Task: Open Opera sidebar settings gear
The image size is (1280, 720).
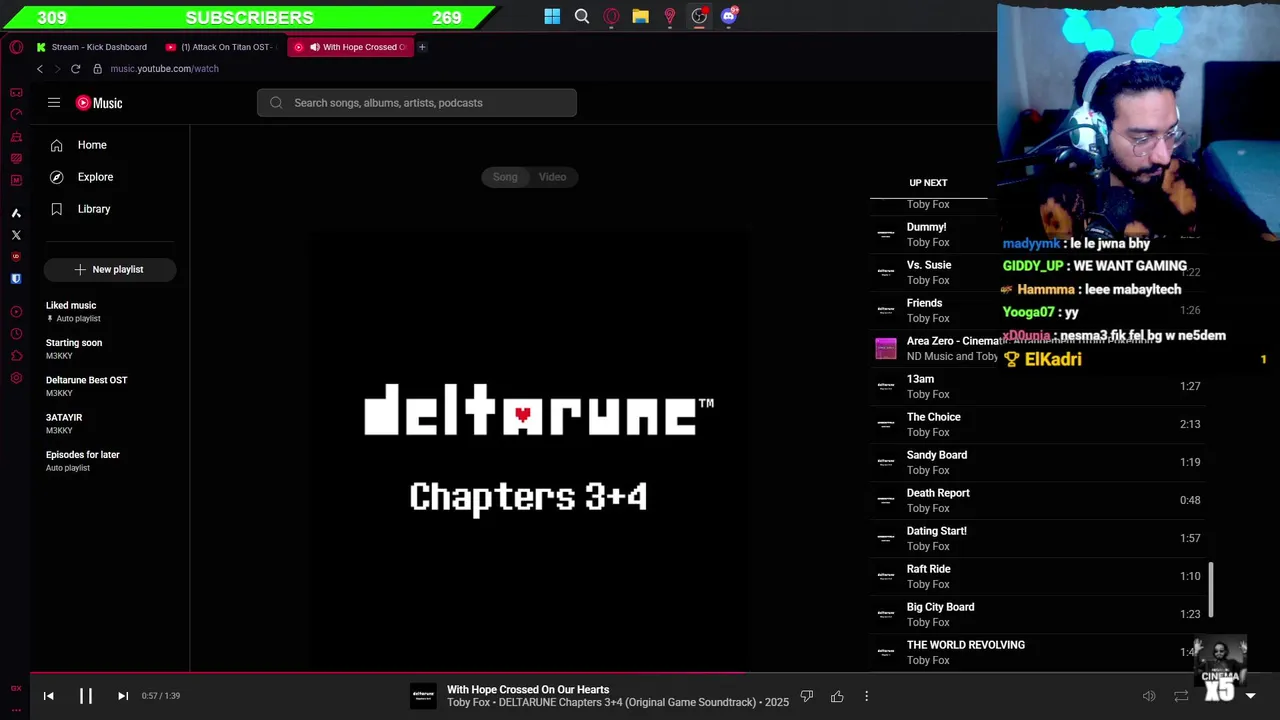Action: click(x=16, y=378)
